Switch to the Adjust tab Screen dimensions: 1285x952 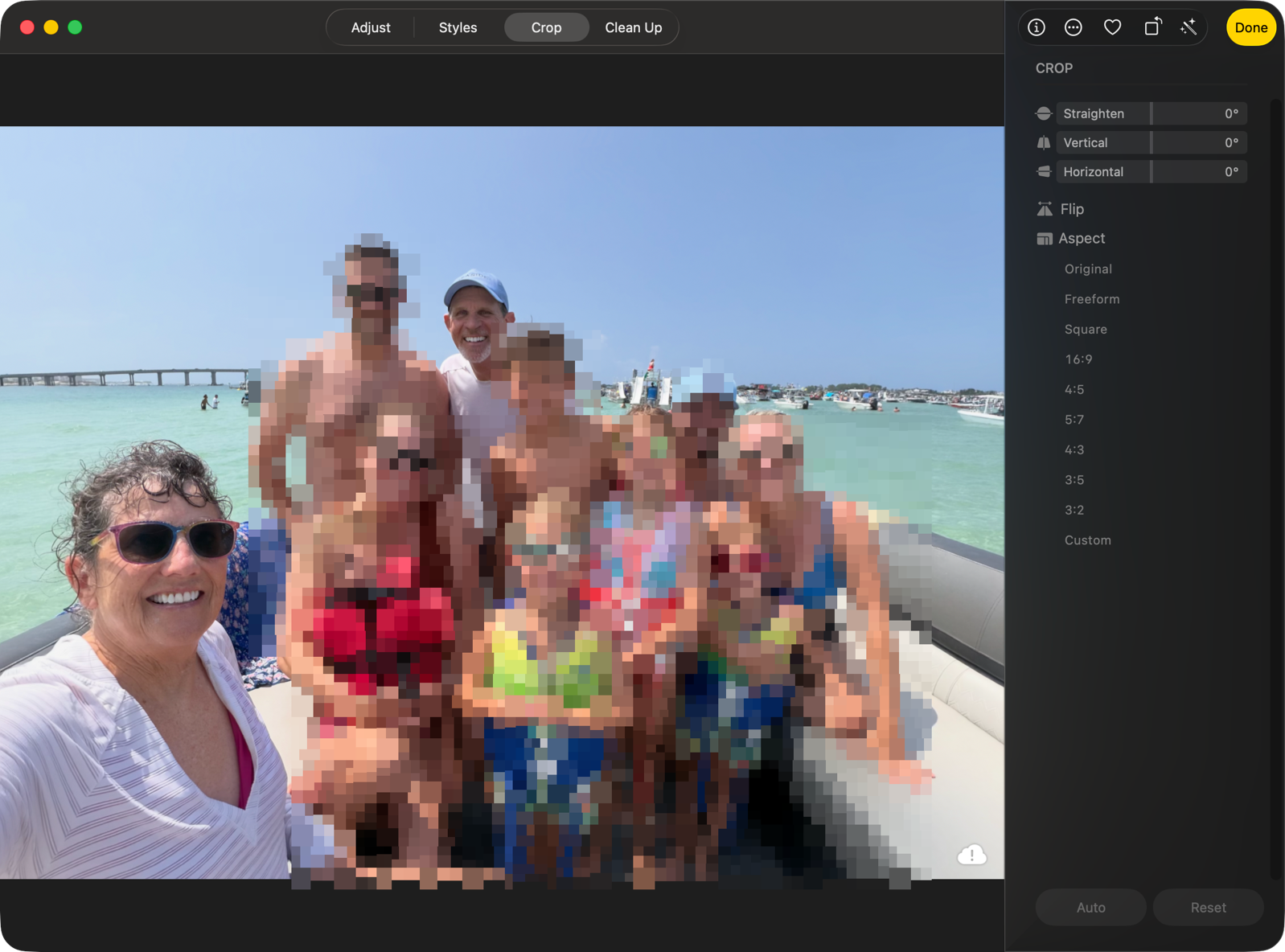[x=371, y=27]
